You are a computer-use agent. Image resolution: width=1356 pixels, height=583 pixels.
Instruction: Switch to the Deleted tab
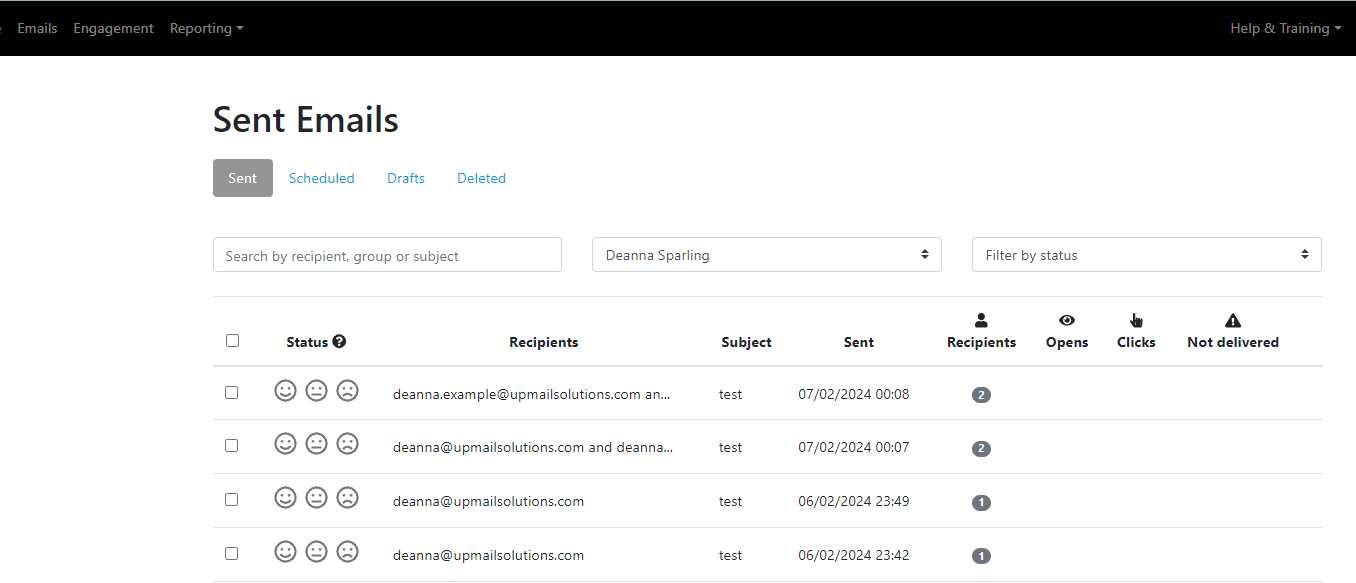(481, 178)
